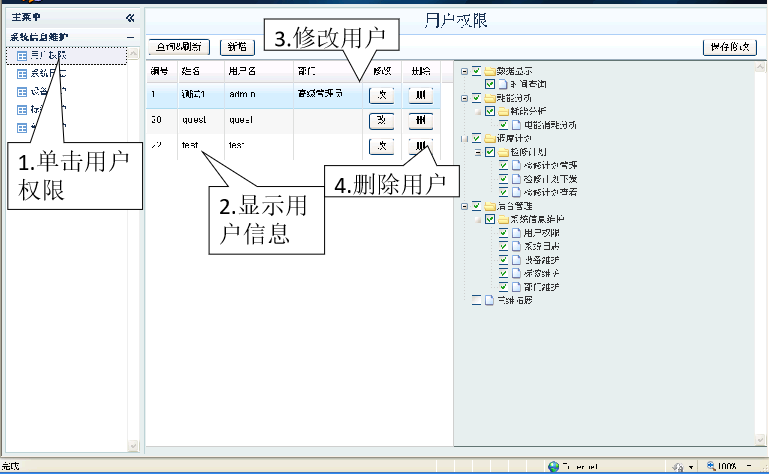Click the 删 button in admin row
769x475 pixels.
[421, 95]
